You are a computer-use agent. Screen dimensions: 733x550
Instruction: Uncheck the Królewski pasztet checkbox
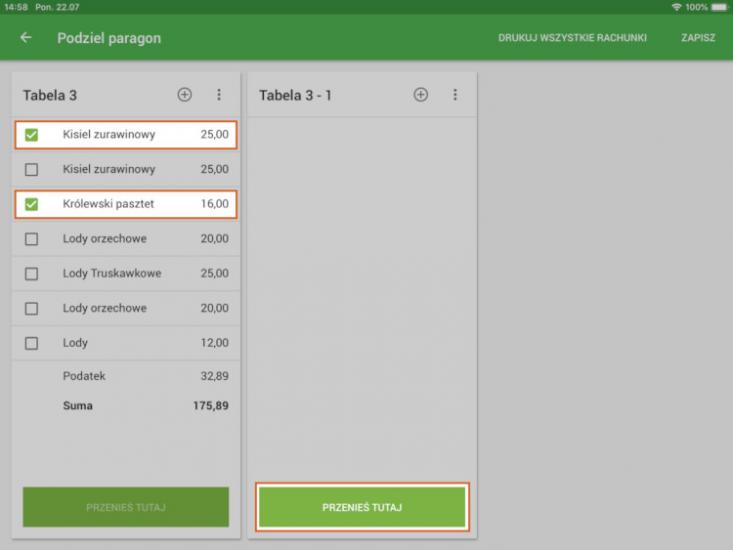tap(31, 205)
